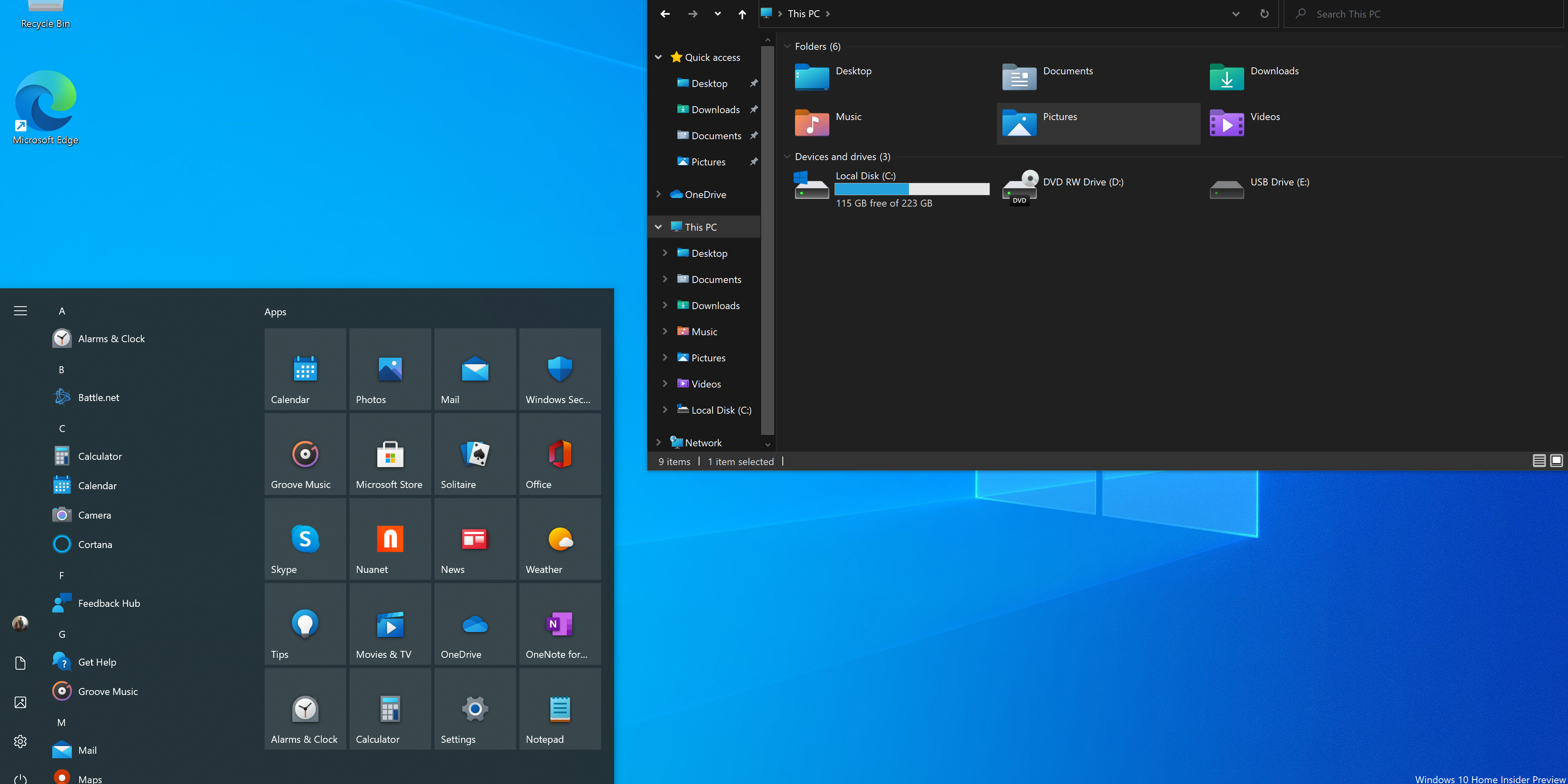Click the folder Up navigation button

742,13
